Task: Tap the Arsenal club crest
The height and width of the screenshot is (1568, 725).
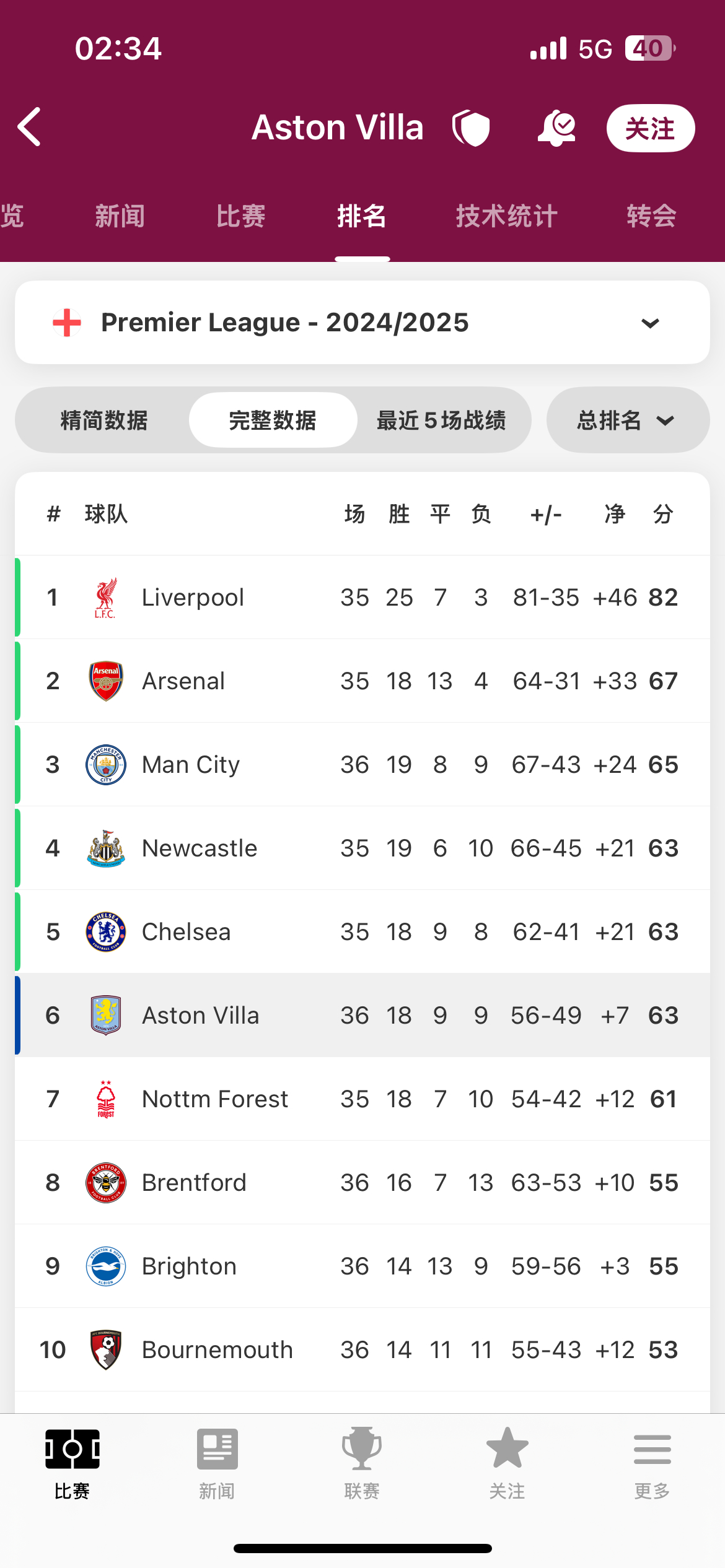Action: coord(106,681)
